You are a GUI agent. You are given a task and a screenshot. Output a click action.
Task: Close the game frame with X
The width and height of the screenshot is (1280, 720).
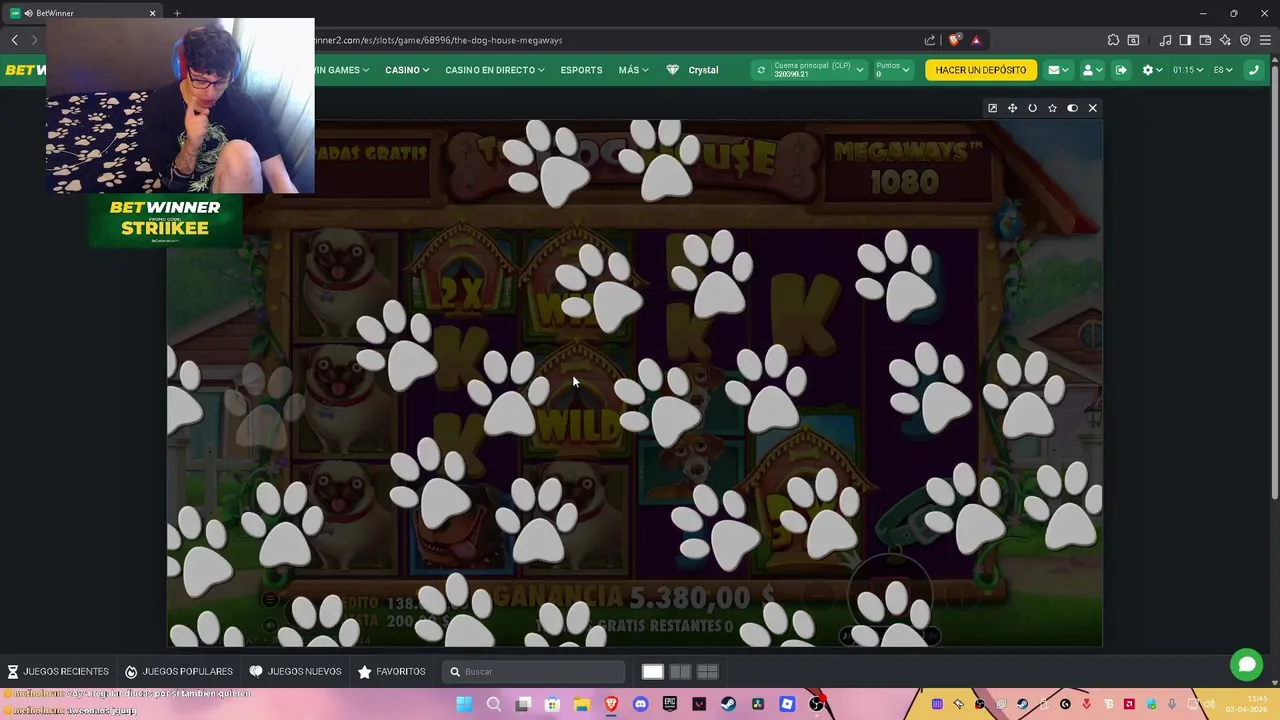pyautogui.click(x=1092, y=108)
